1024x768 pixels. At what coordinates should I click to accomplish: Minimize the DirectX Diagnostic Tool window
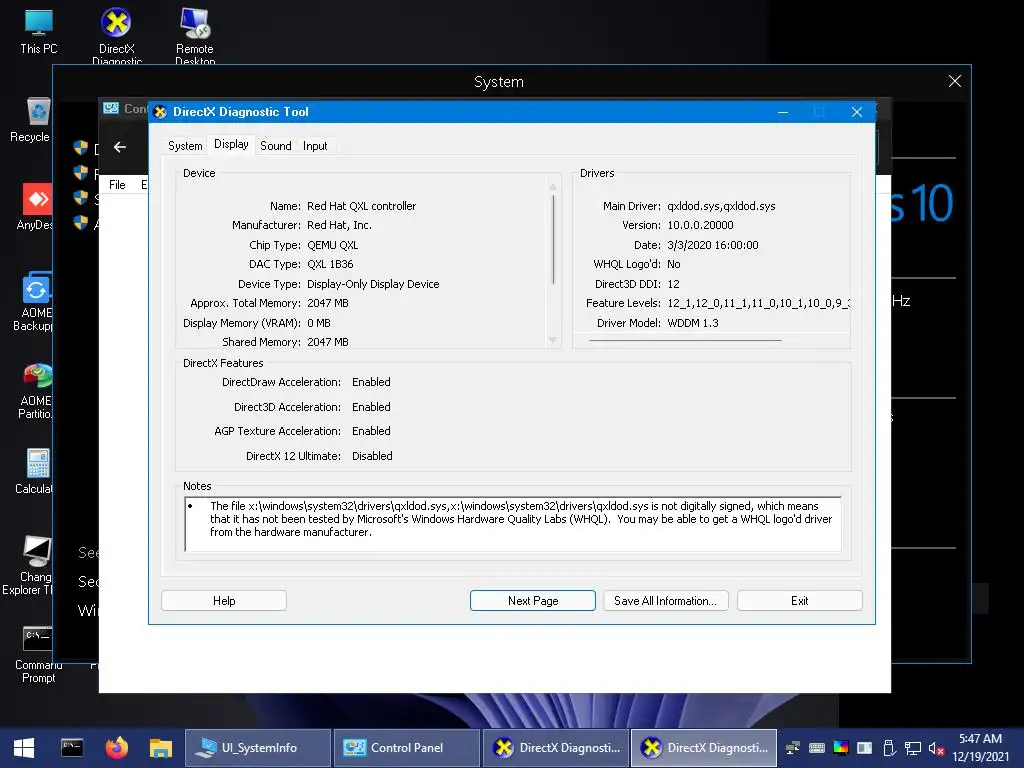click(x=783, y=112)
